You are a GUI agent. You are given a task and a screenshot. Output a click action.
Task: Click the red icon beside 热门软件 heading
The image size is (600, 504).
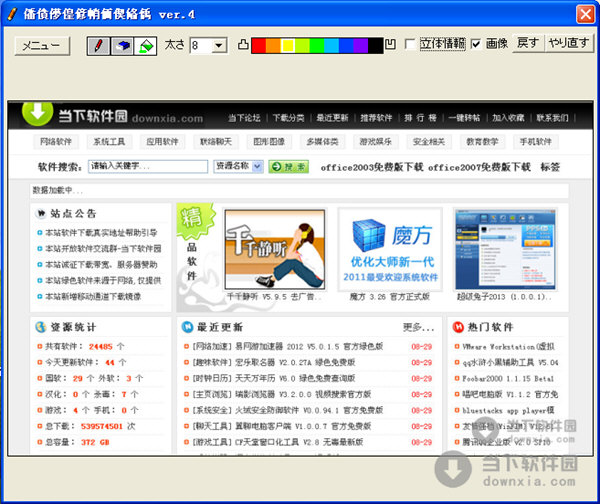click(x=458, y=327)
